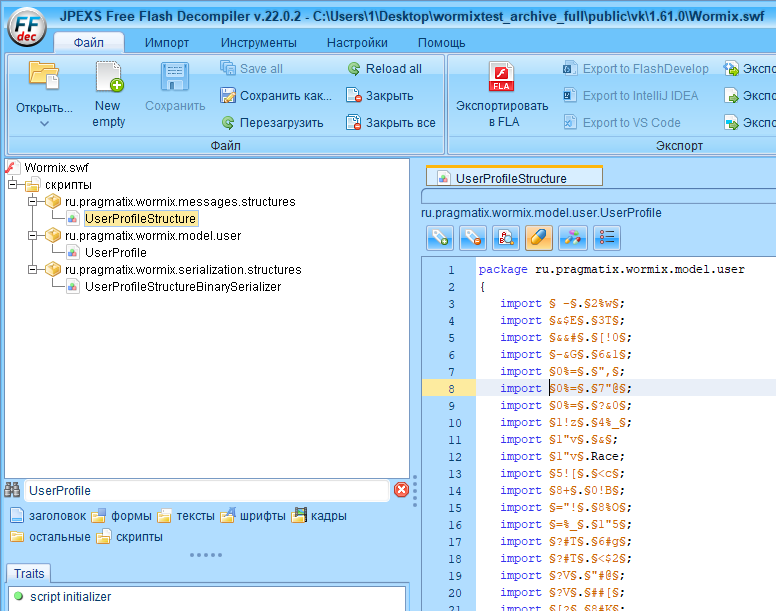Click the add trait tag icon
Image resolution: width=776 pixels, height=611 pixels.
point(439,238)
